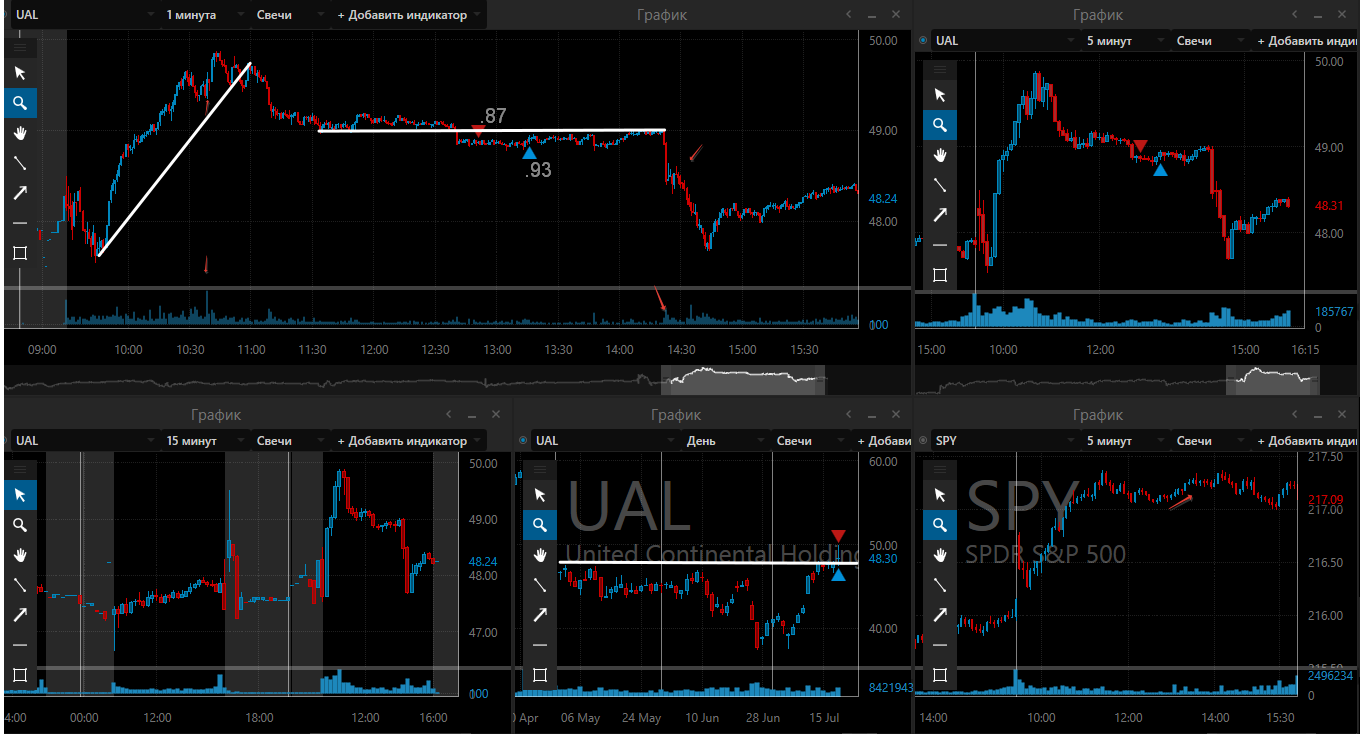Viewport: 1360px width, 734px height.
Task: Click Добавить индикатор in SPY chart
Action: 1307,441
